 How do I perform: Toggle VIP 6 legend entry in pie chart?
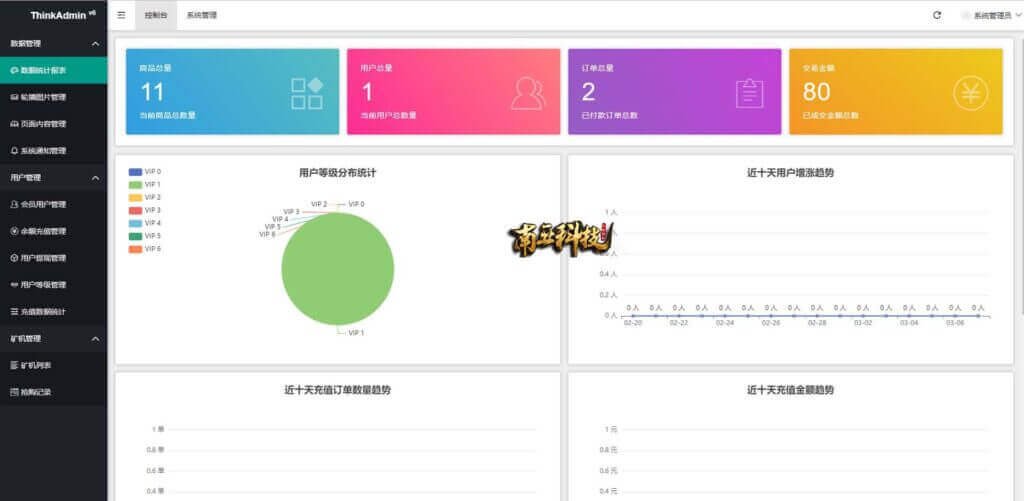[x=145, y=248]
